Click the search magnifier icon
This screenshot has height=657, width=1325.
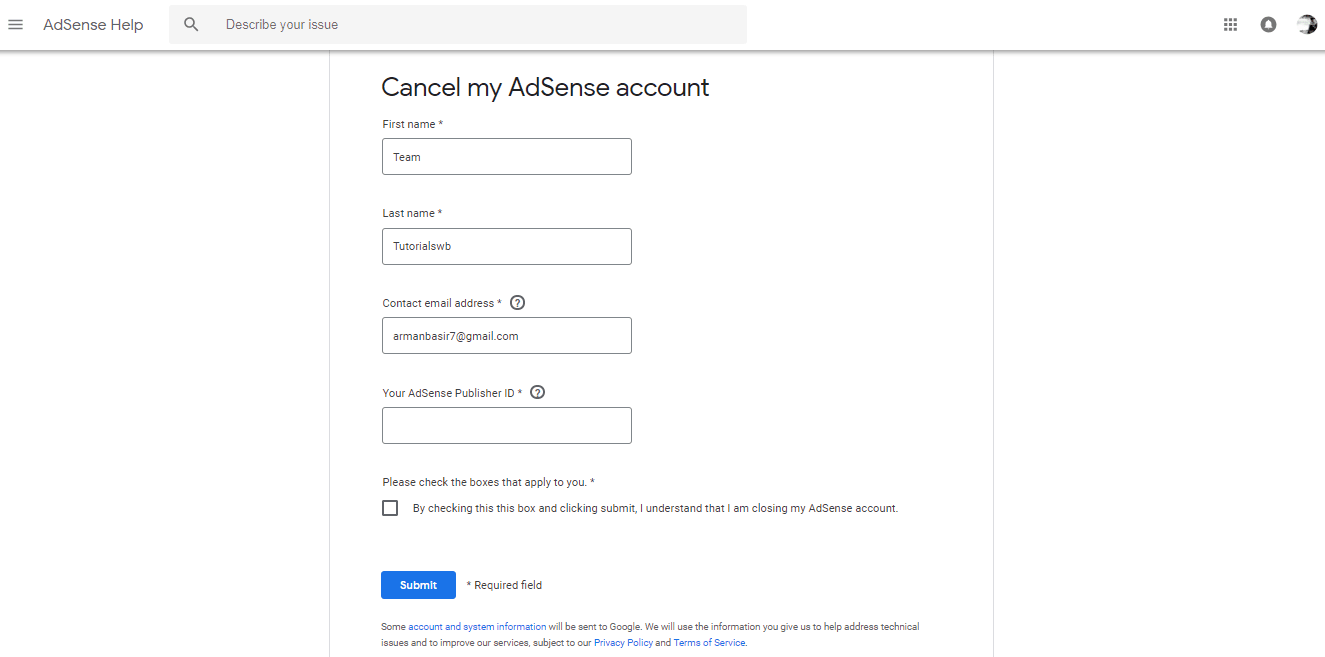[191, 24]
